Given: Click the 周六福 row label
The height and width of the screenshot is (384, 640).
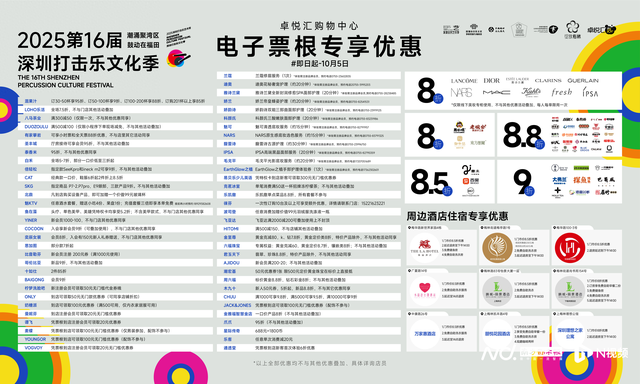Looking at the screenshot, I should (x=230, y=280).
